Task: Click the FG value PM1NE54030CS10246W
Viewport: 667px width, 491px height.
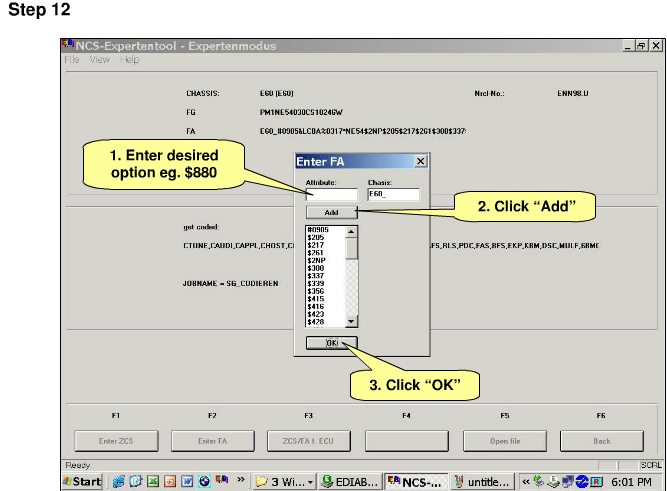Action: pyautogui.click(x=301, y=112)
